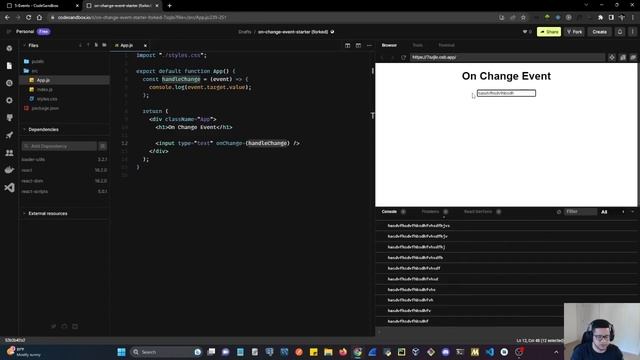This screenshot has width=640, height=360.
Task: Collapse the console panel chevron
Action: [633, 212]
